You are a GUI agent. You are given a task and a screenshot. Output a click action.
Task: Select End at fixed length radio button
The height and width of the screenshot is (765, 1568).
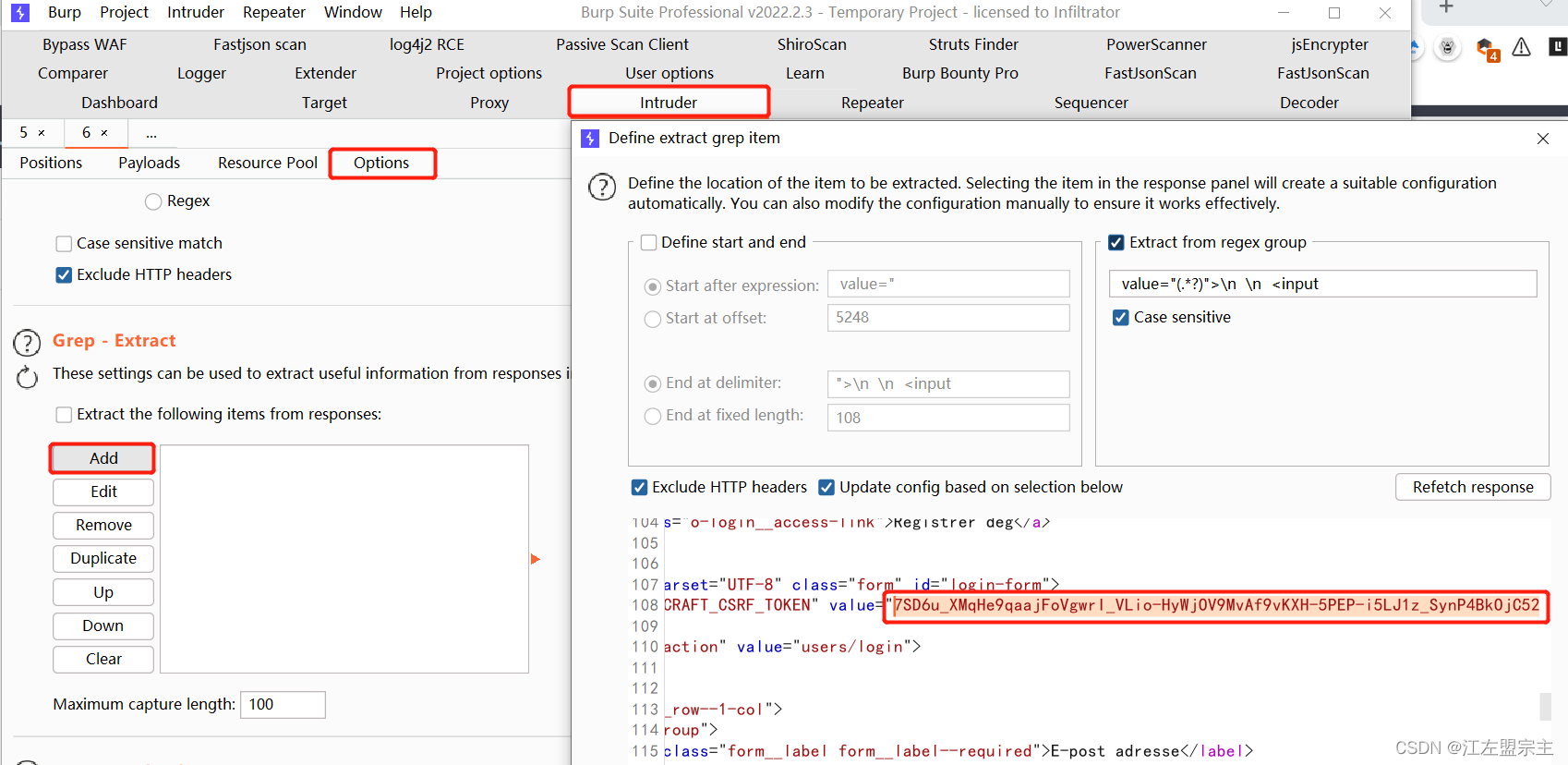[x=653, y=416]
